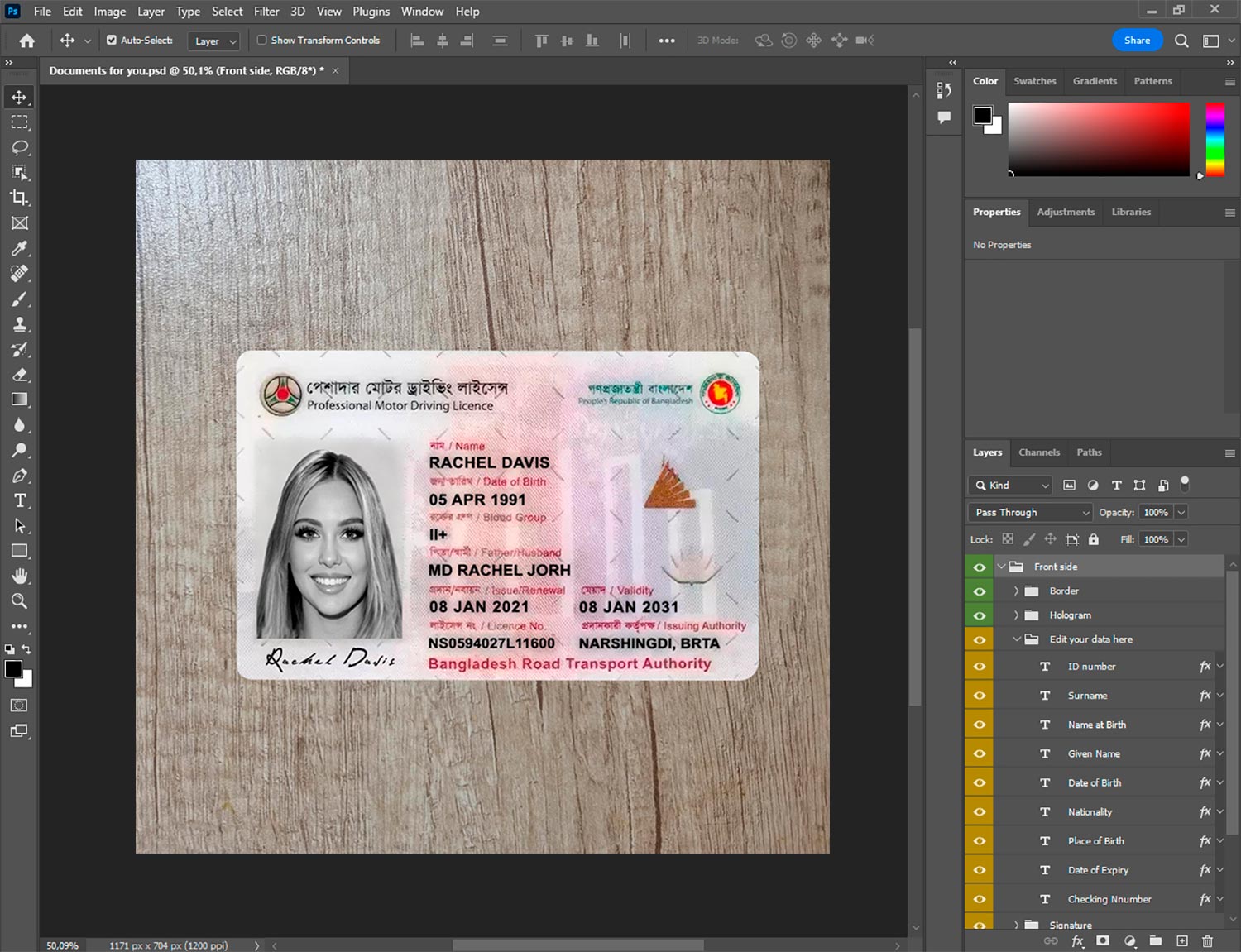Hide the Hologram group layer
The width and height of the screenshot is (1241, 952).
pos(980,615)
